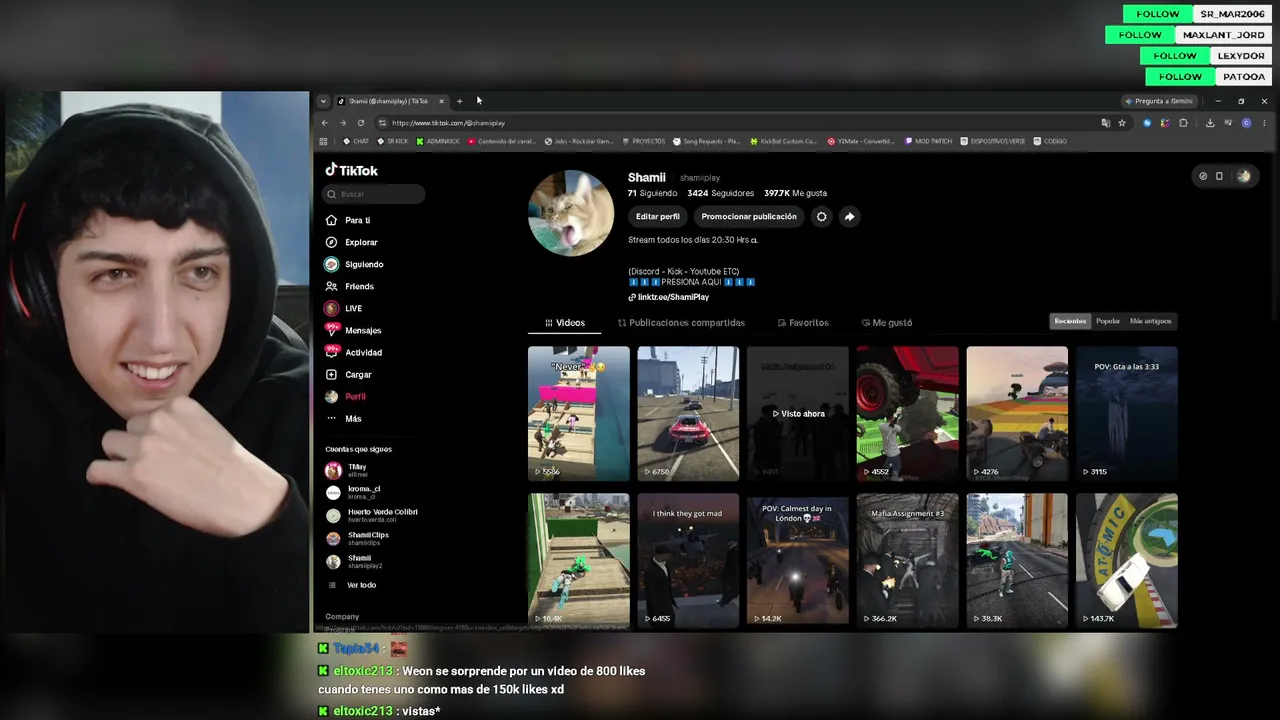
Task: Open the video labeled Visto ahora
Action: coord(798,413)
